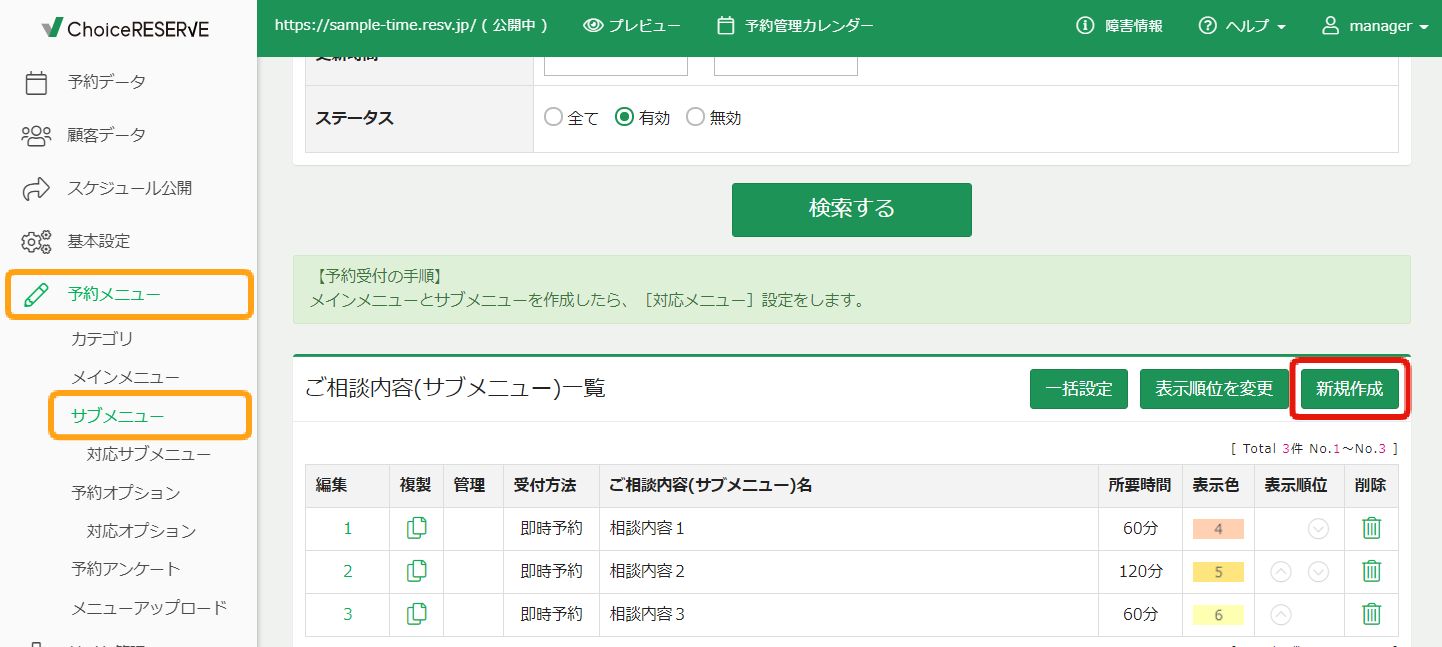The image size is (1442, 647).
Task: Open 予約アンケート submenu item
Action: 125,569
